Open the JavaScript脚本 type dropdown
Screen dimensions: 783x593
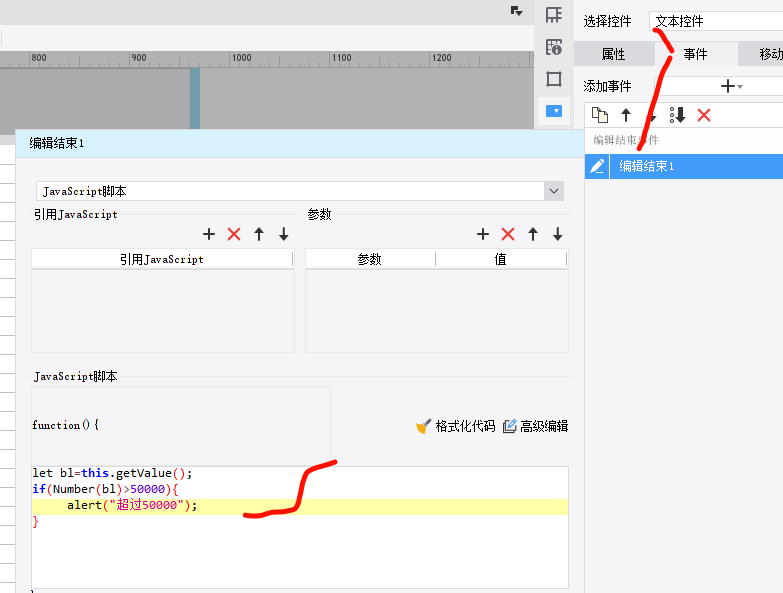click(x=554, y=191)
